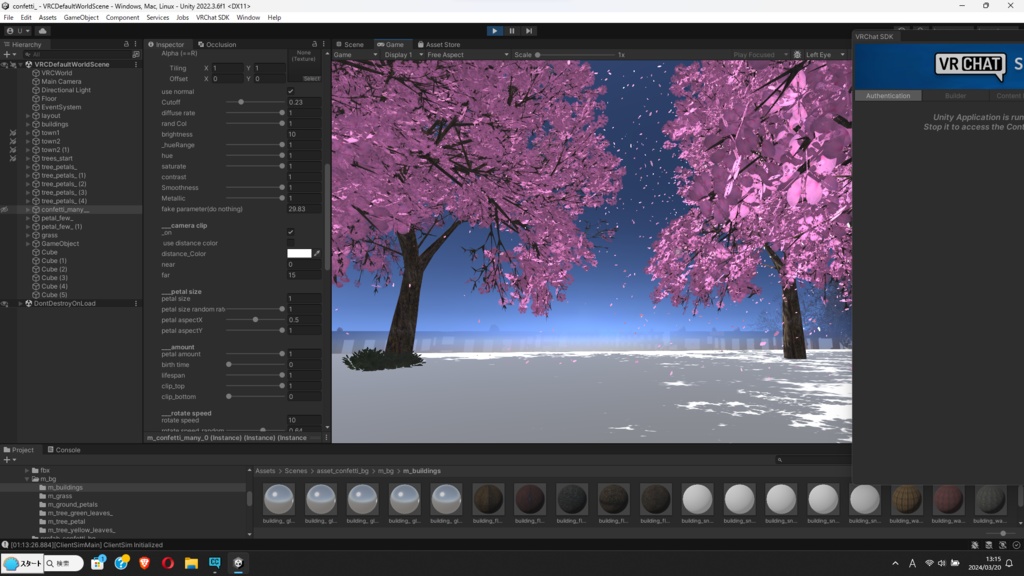The image size is (1024, 576).
Task: Open VRCDefaultWorldScene options menu
Action: coord(136,65)
